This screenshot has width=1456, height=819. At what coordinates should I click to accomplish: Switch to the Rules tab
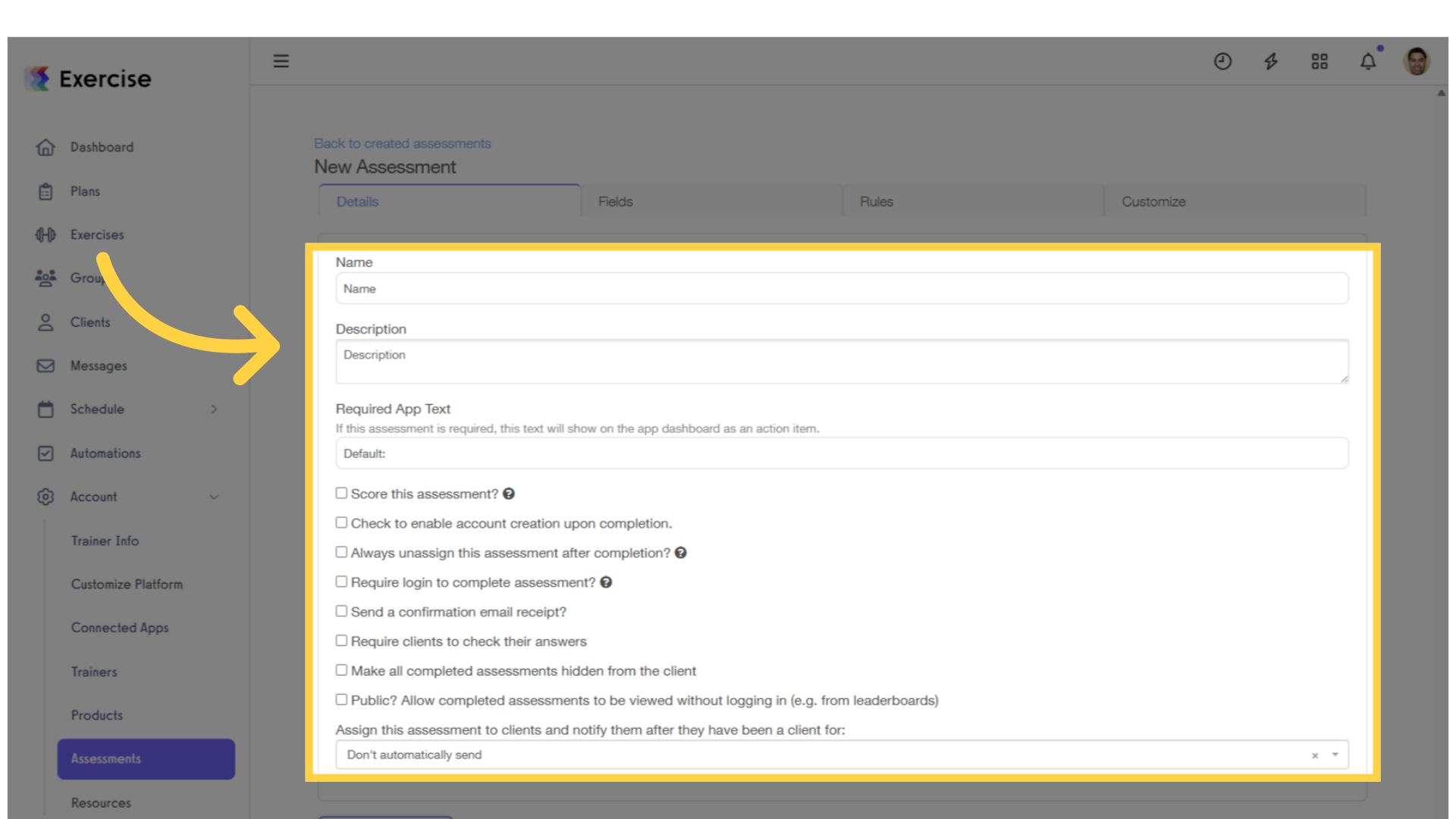click(x=974, y=202)
